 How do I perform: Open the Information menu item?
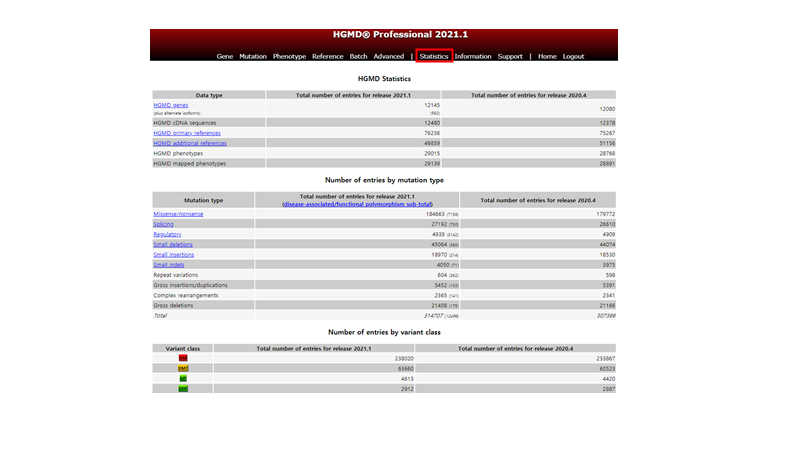[x=473, y=56]
